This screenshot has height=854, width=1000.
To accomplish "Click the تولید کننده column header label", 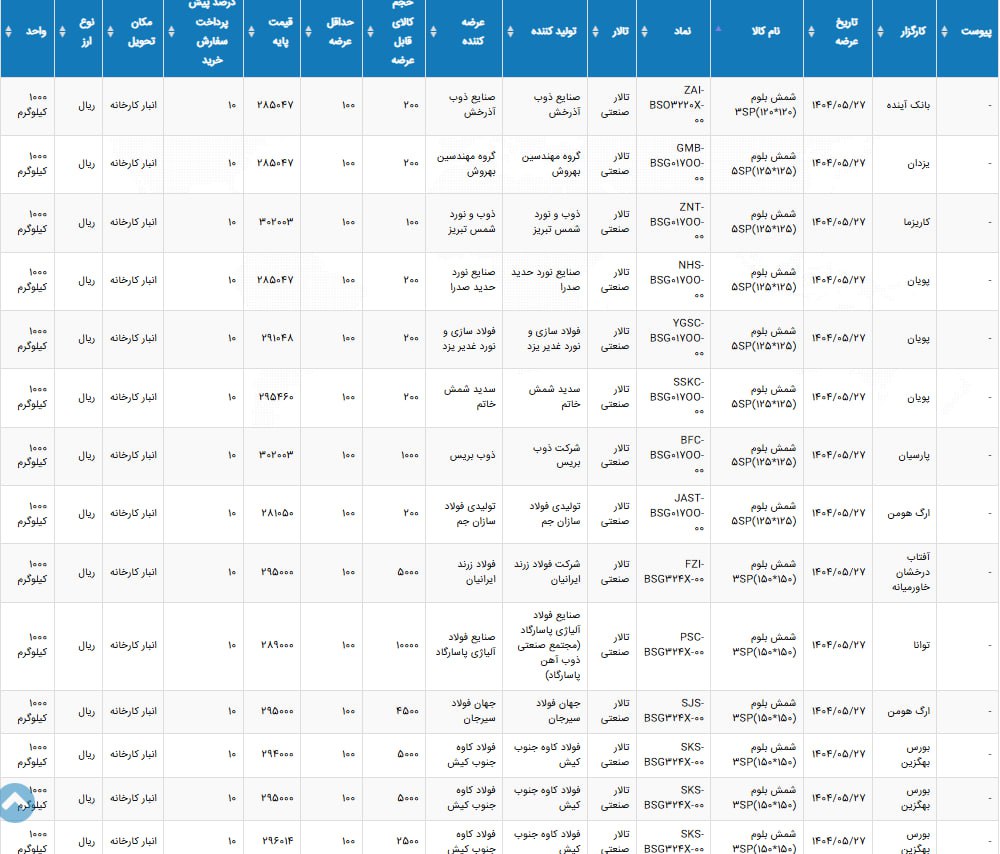I will coord(554,31).
